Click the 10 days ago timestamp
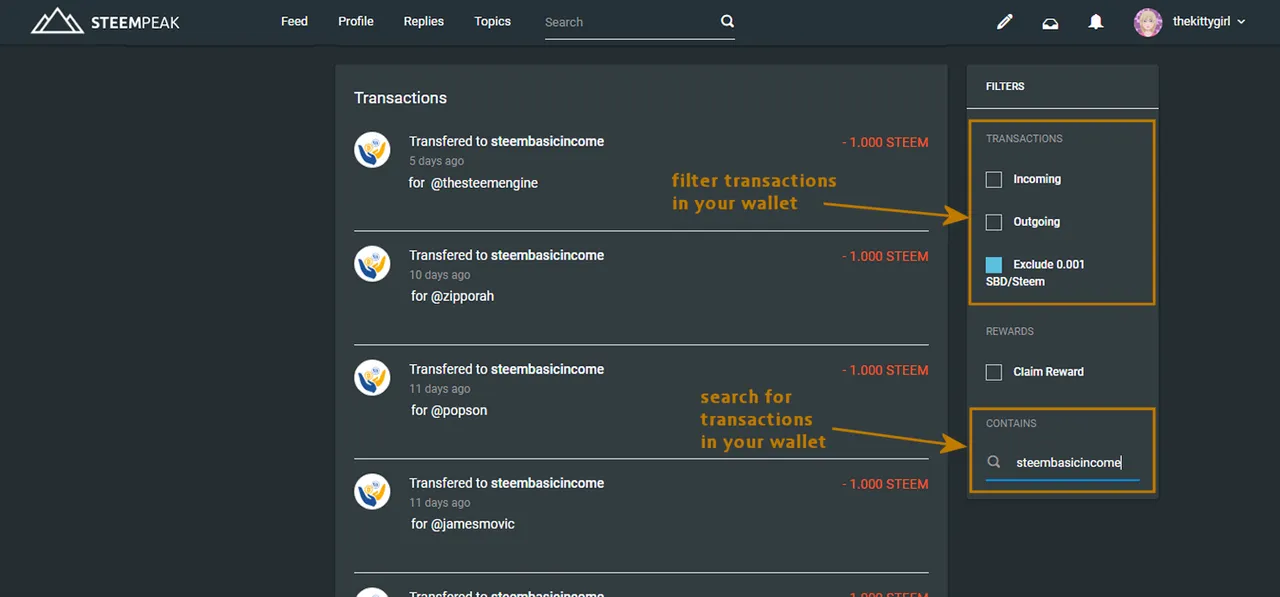The width and height of the screenshot is (1280, 597). (x=439, y=275)
